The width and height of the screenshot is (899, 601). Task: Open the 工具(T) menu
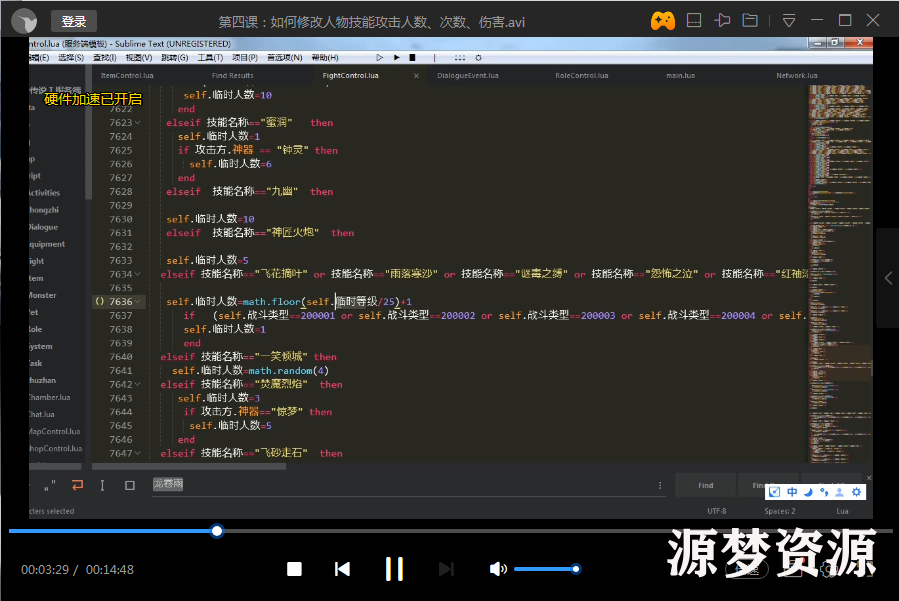tap(210, 58)
